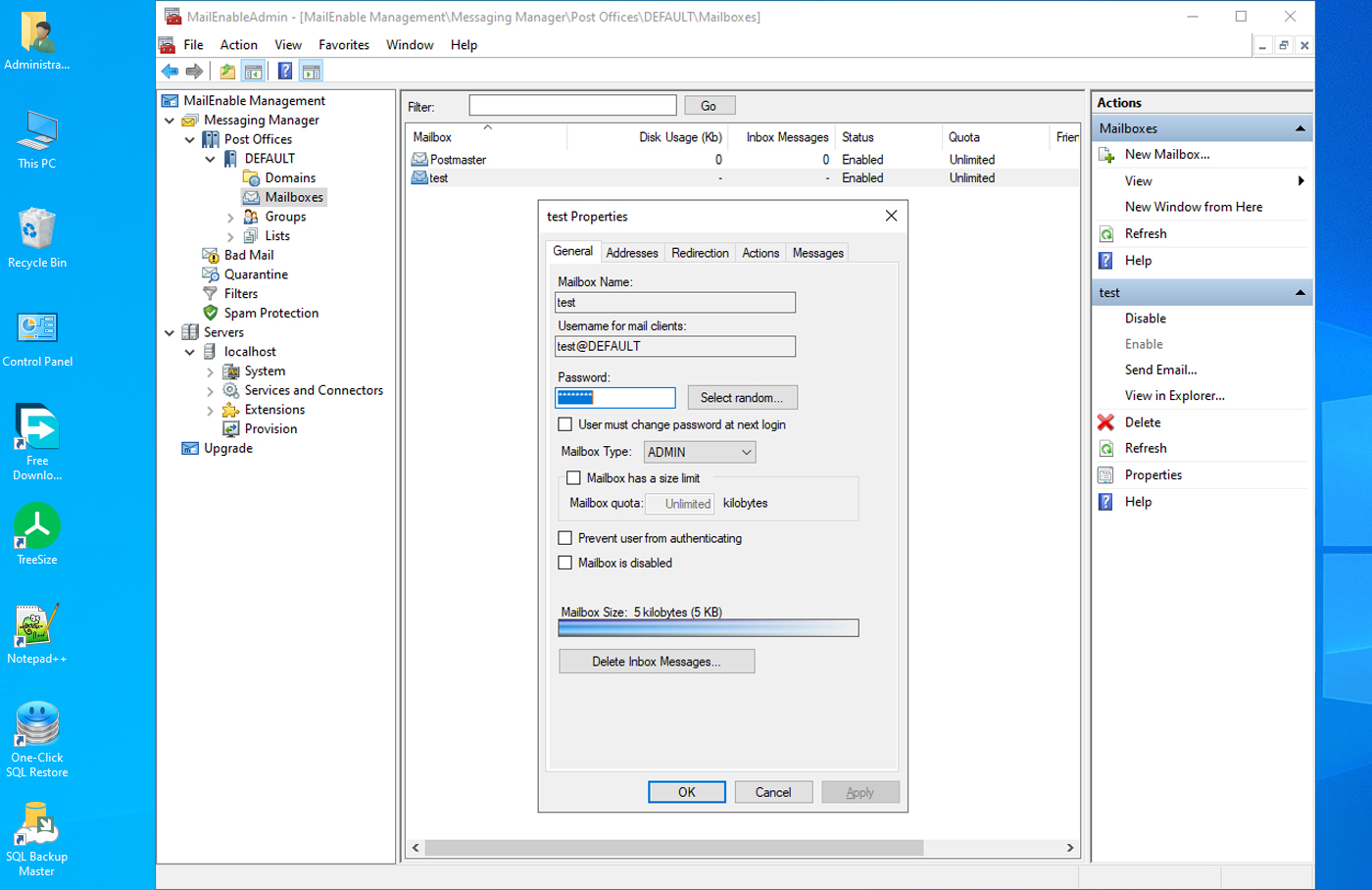Click the Properties icon in Actions pane
The height and width of the screenshot is (890, 1372).
click(x=1105, y=475)
